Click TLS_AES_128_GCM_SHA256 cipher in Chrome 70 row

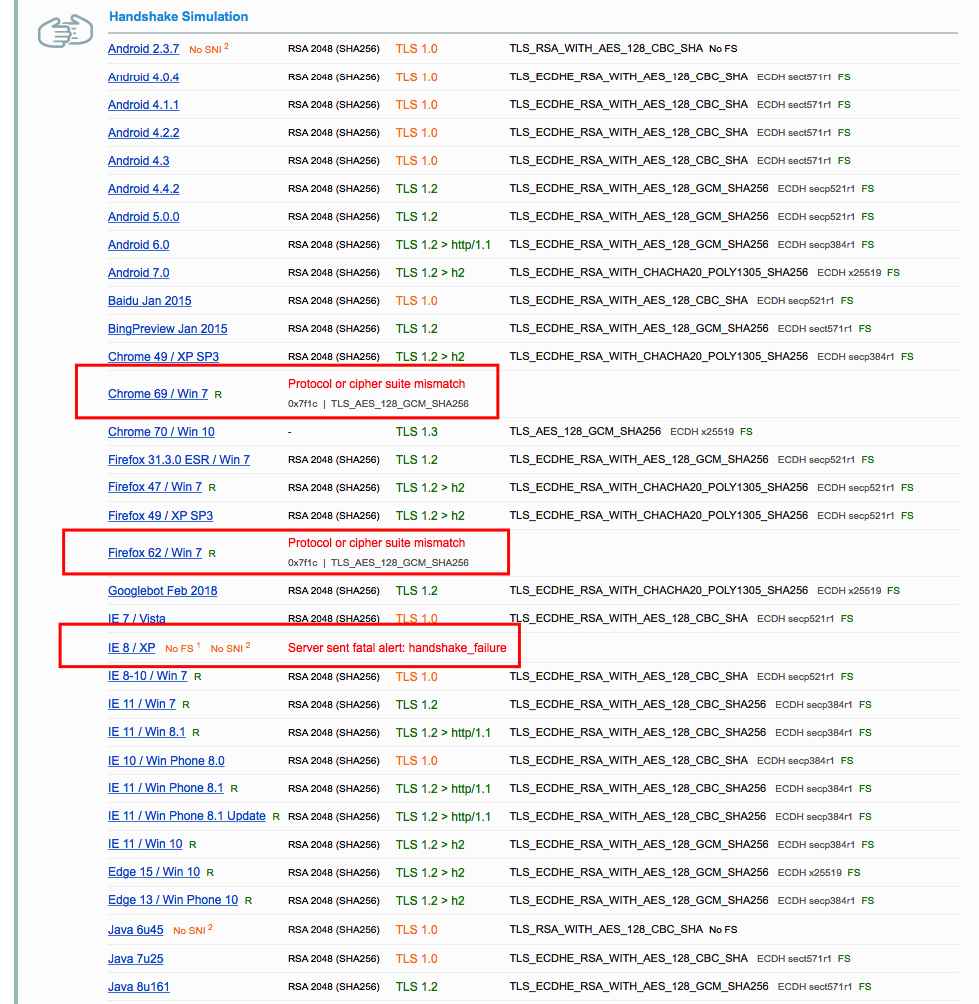click(x=585, y=432)
